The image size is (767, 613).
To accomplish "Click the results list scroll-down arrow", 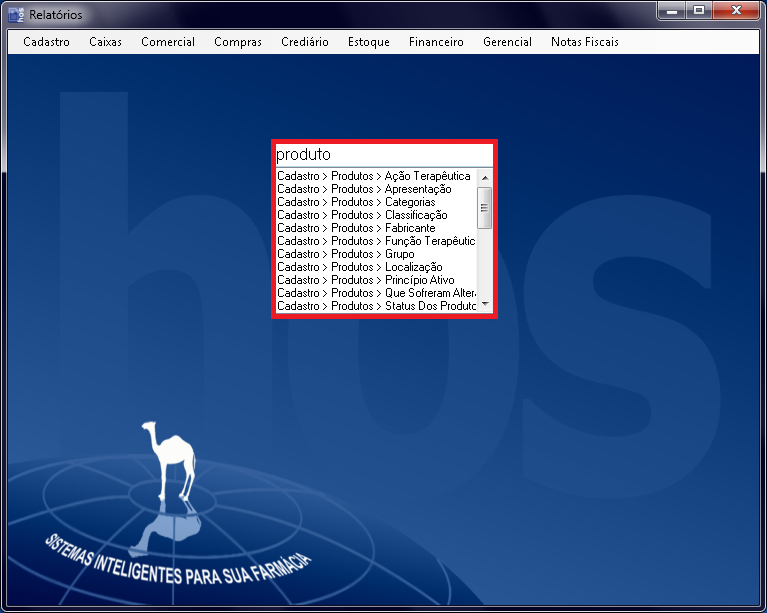I will (x=485, y=303).
